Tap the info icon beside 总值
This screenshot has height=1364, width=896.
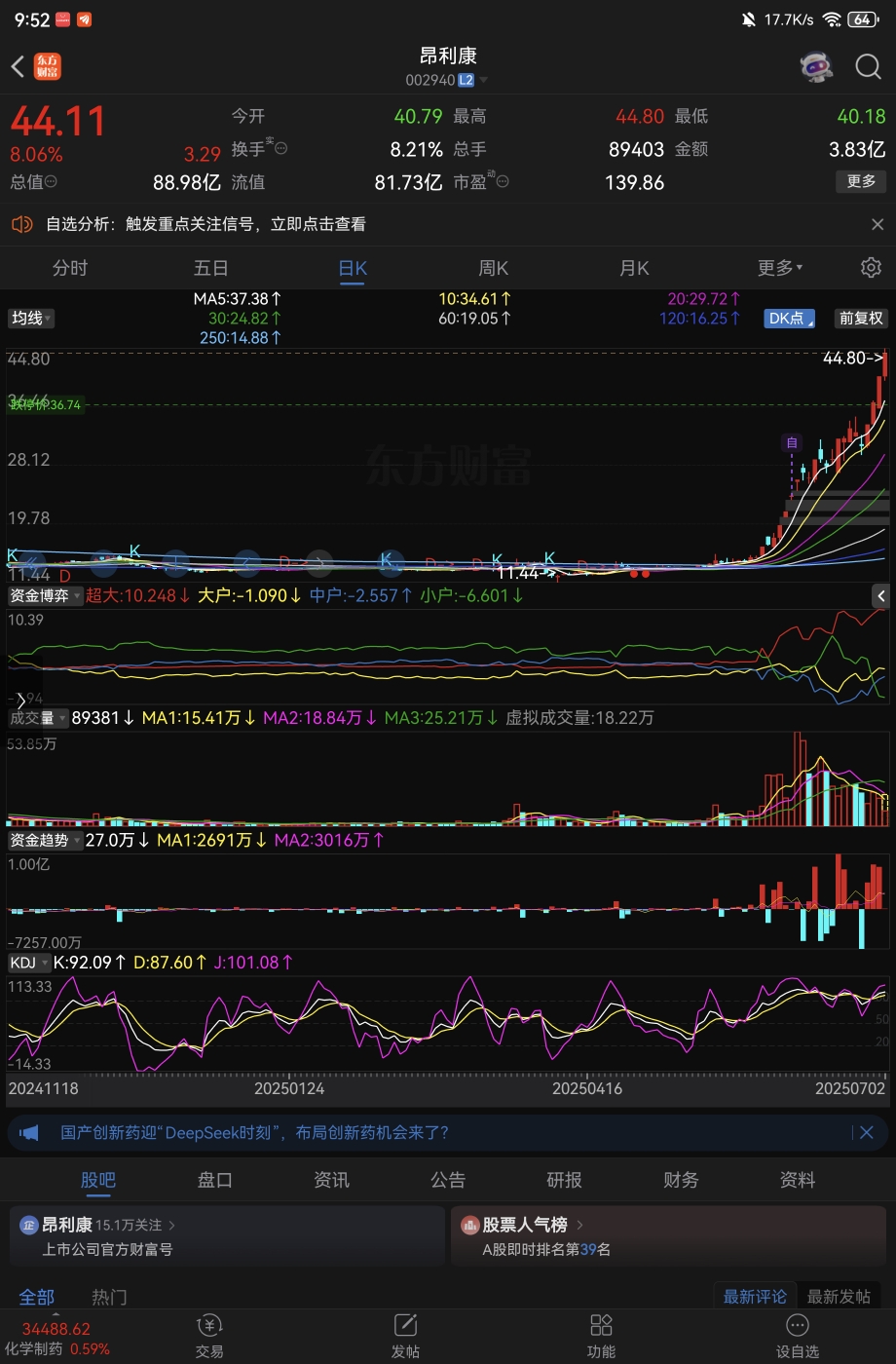51,181
